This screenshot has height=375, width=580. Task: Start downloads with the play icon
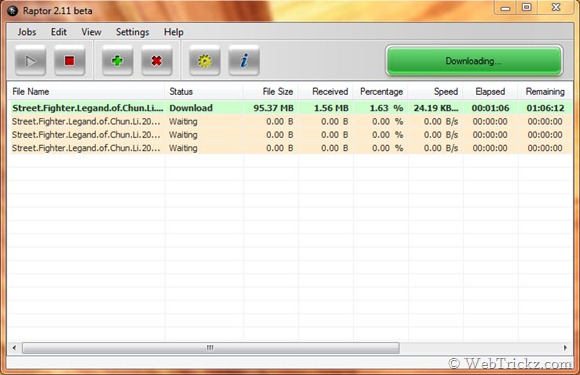[x=30, y=61]
